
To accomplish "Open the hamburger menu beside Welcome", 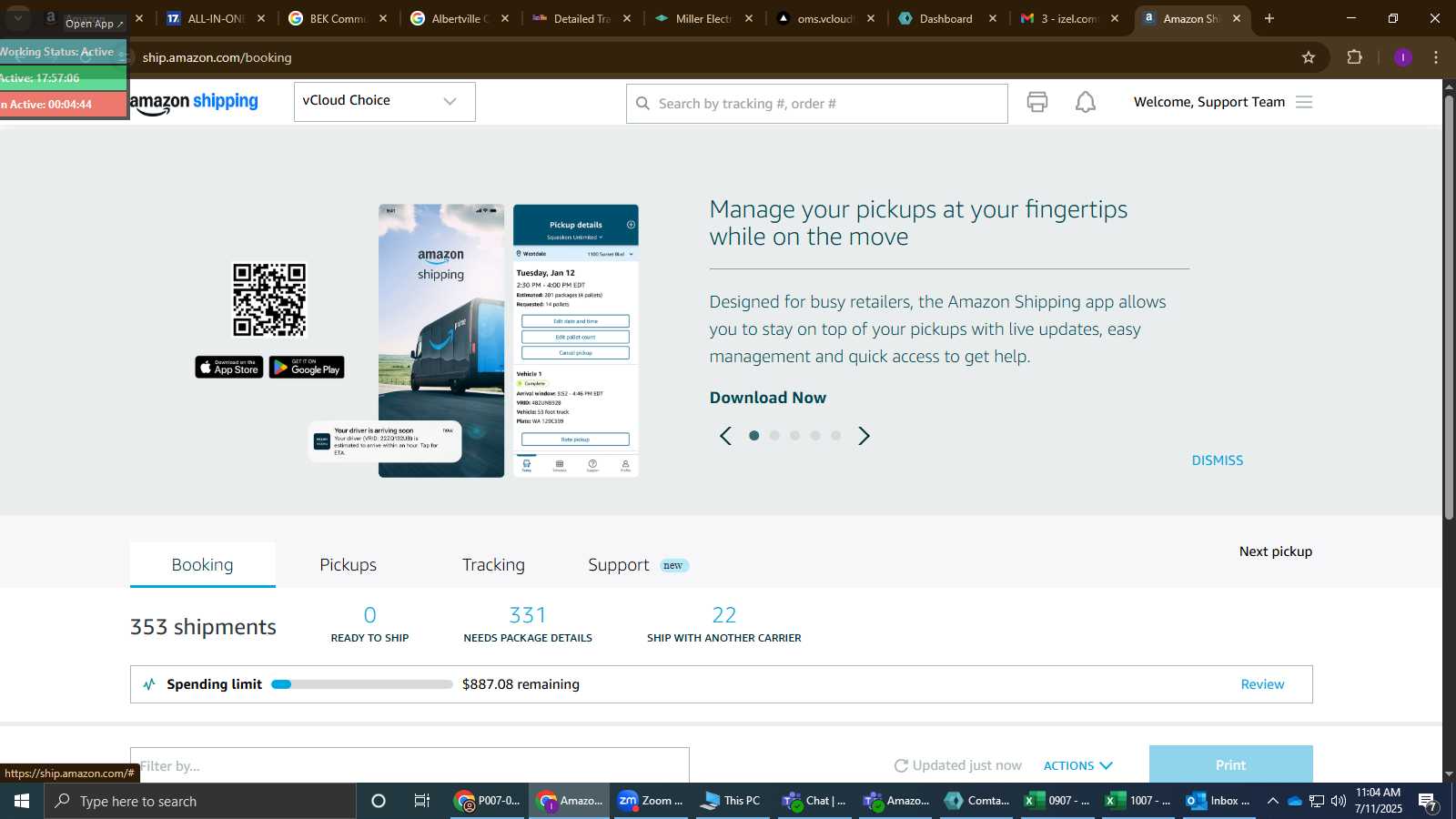I will 1304,102.
